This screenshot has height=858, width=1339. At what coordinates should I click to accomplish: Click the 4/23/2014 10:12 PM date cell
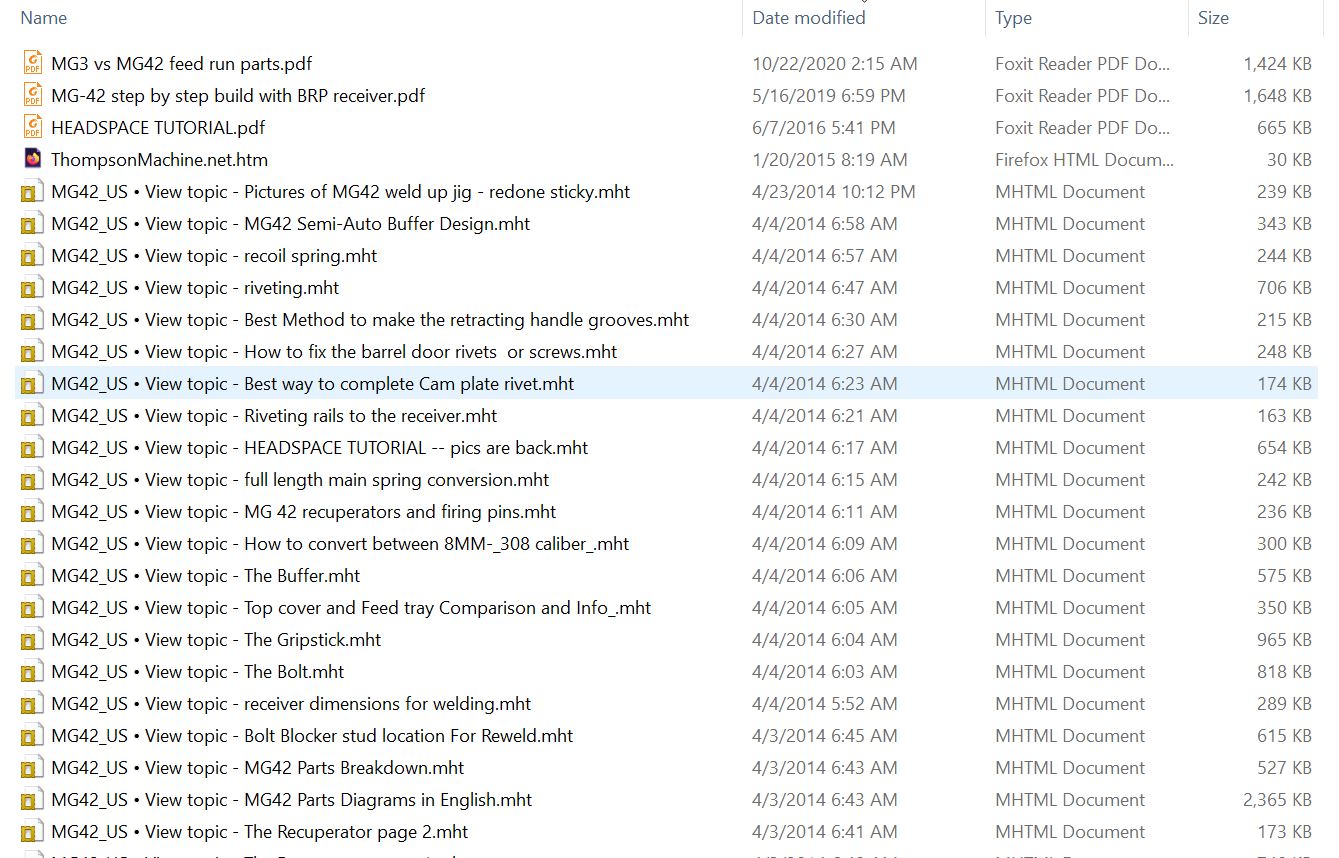coord(834,192)
